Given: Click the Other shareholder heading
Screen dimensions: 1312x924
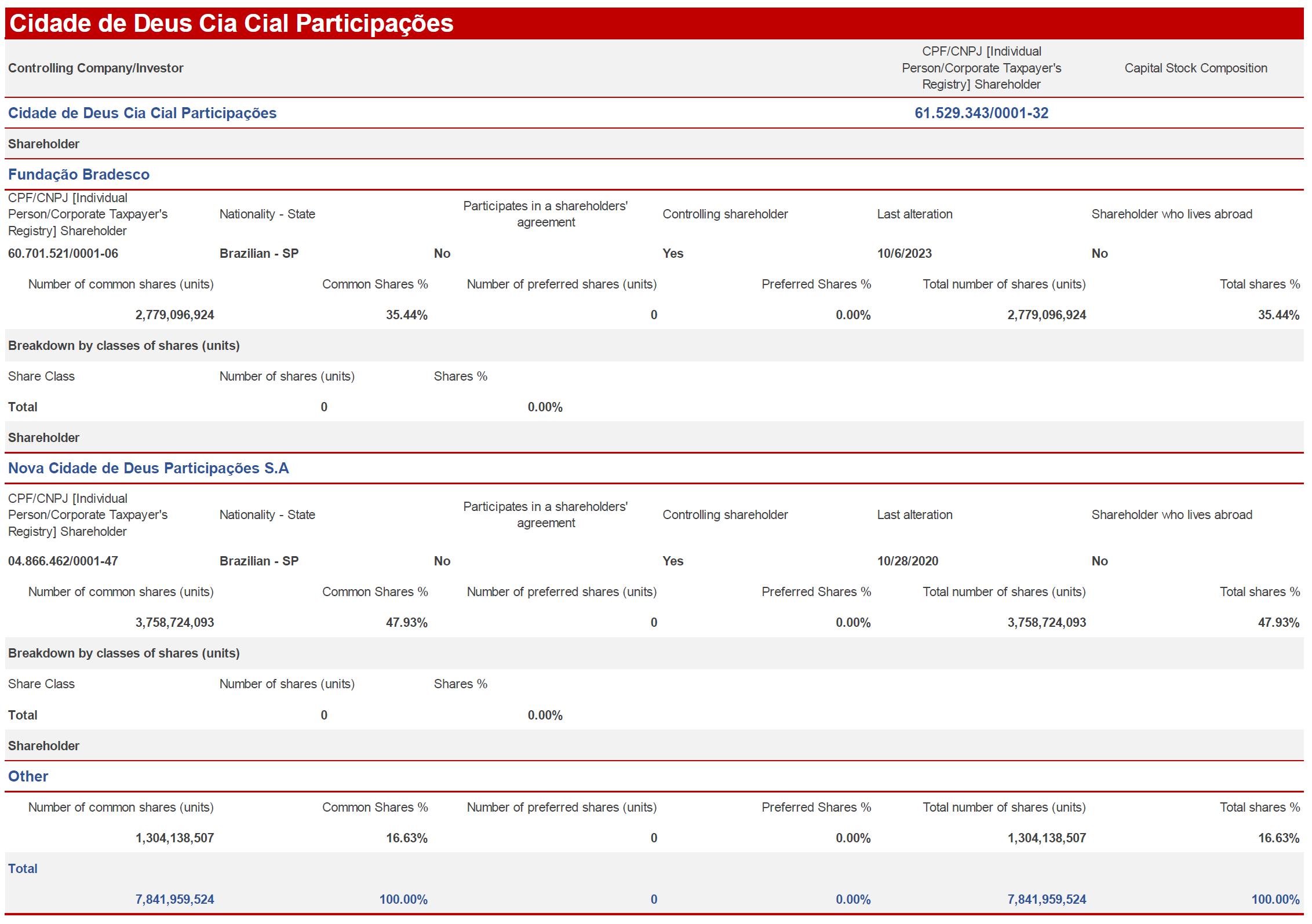Looking at the screenshot, I should coord(28,776).
